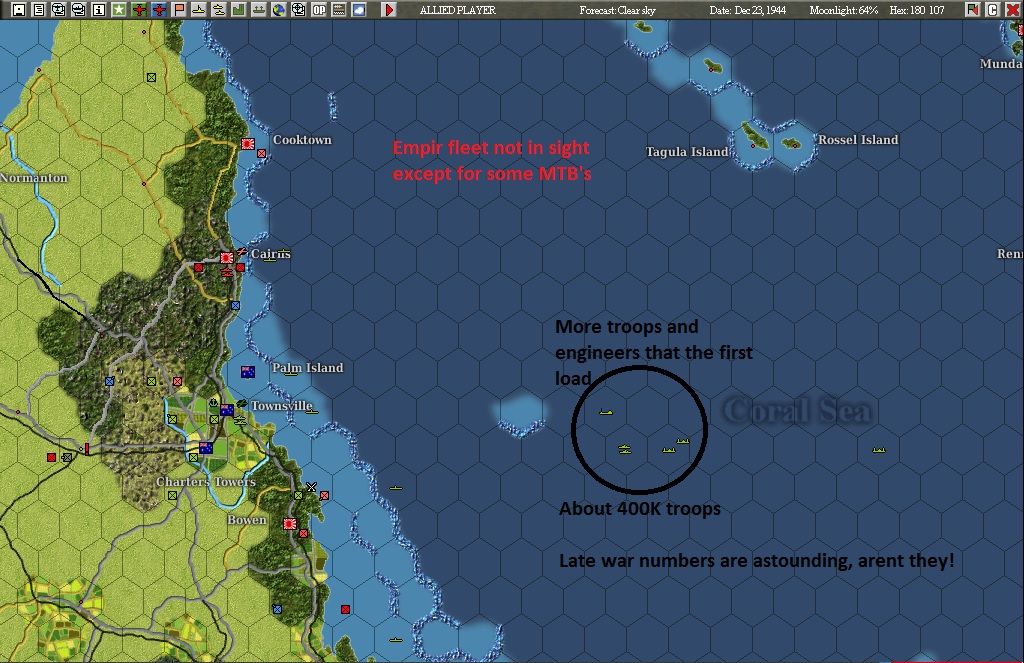Click the crosshair target toolbar icon
1024x663 pixels.
[298, 10]
